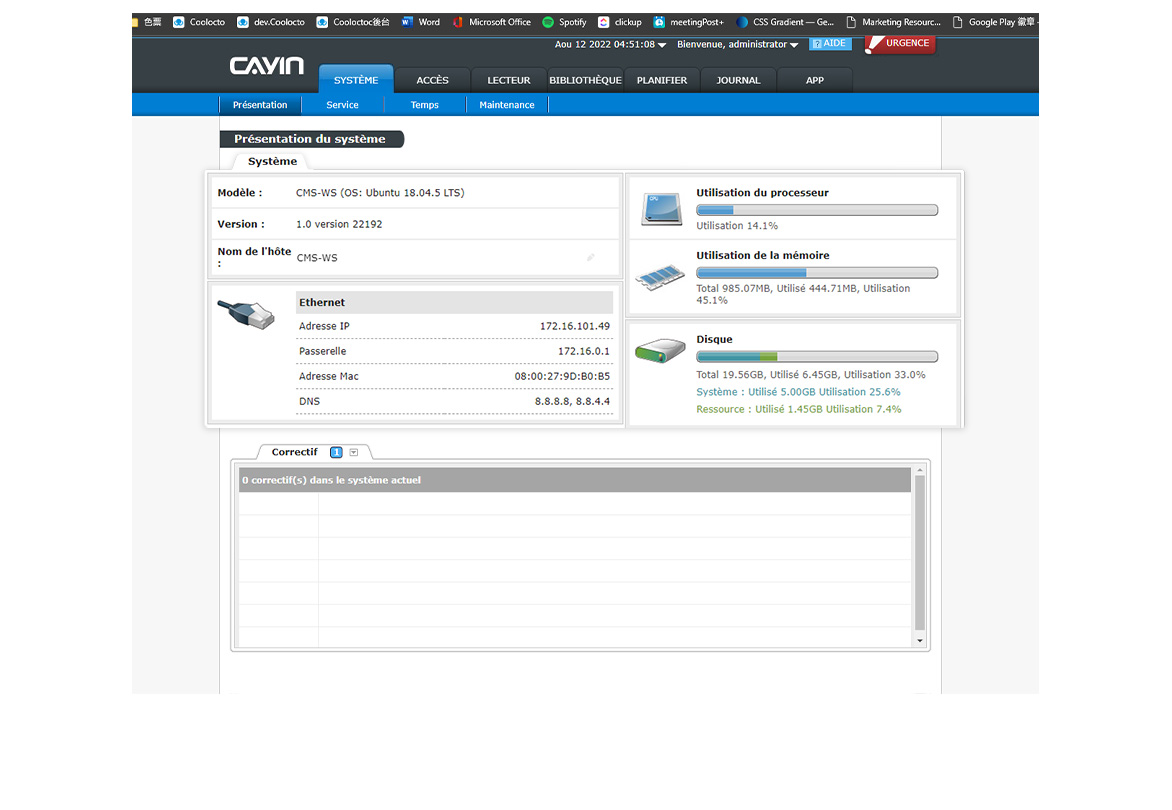Click the disk usage progress bar
1172x810 pixels.
tap(816, 357)
